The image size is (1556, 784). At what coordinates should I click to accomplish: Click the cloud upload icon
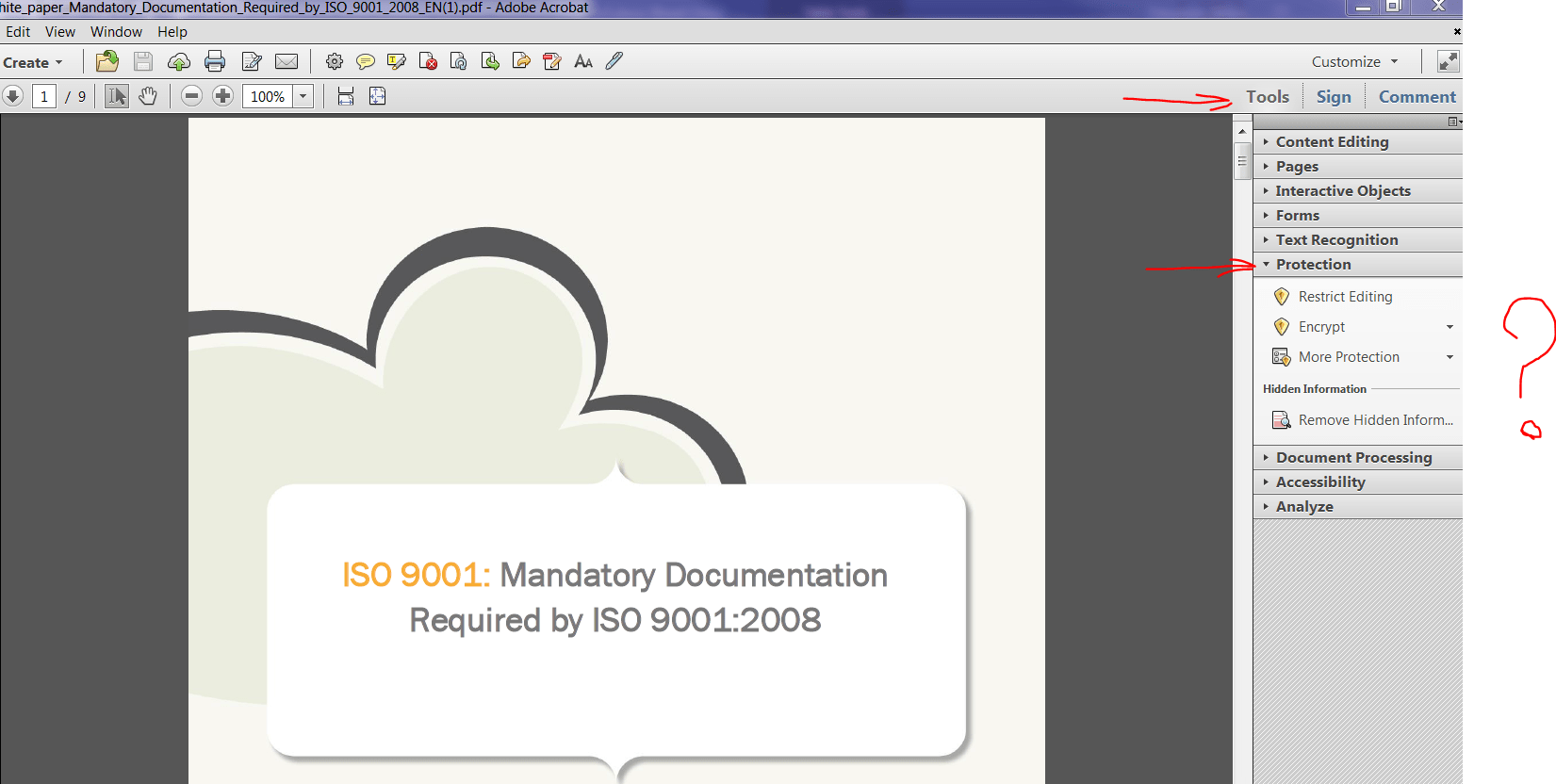(179, 62)
